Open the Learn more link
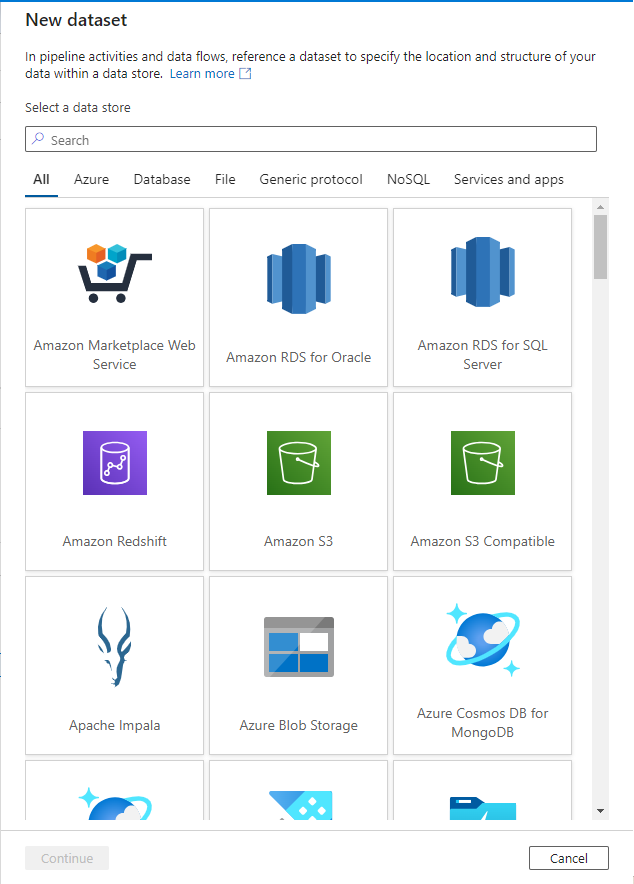 pyautogui.click(x=202, y=73)
